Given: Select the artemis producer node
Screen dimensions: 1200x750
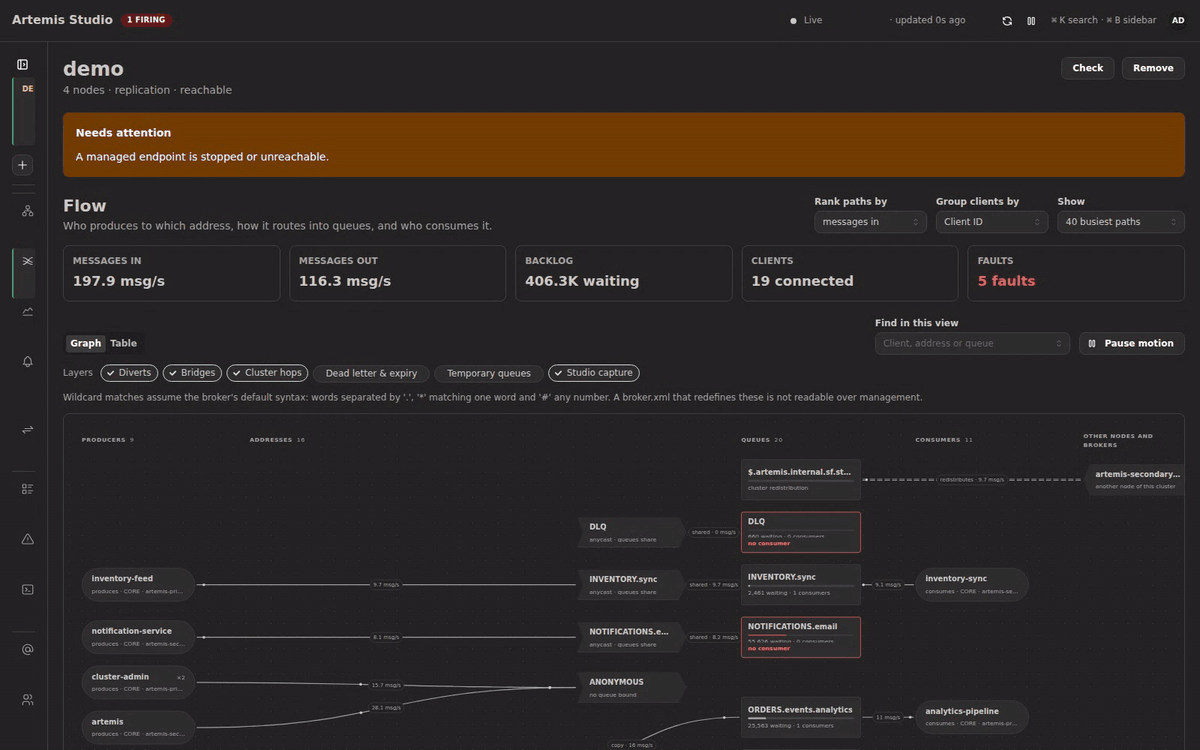Looking at the screenshot, I should pyautogui.click(x=139, y=727).
